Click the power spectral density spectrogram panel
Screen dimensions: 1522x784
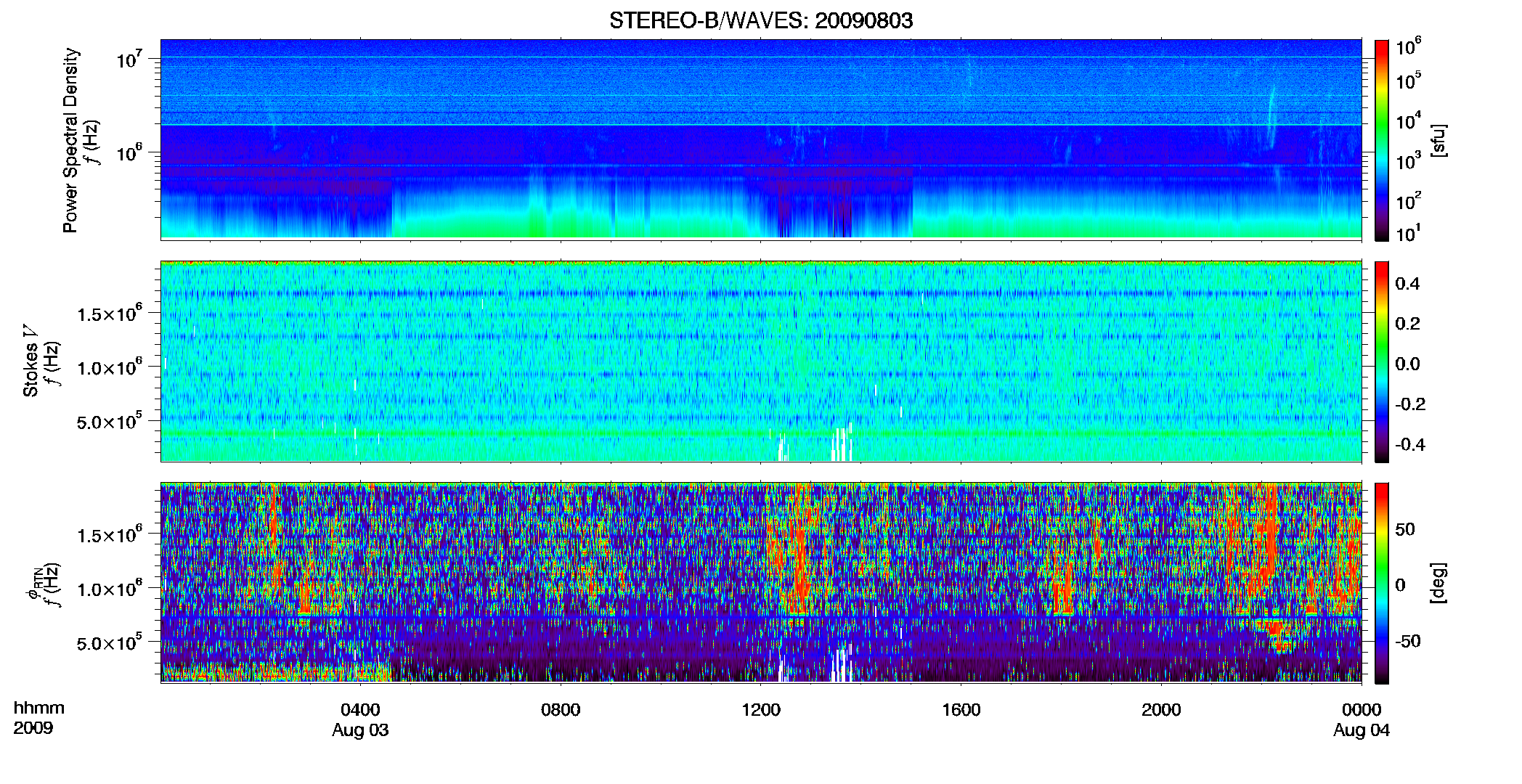761,139
